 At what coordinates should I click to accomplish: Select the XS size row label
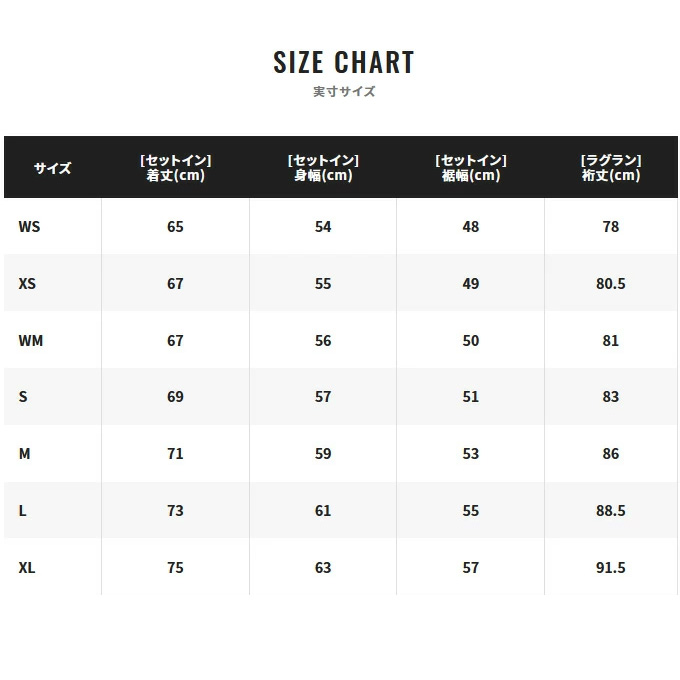27,284
